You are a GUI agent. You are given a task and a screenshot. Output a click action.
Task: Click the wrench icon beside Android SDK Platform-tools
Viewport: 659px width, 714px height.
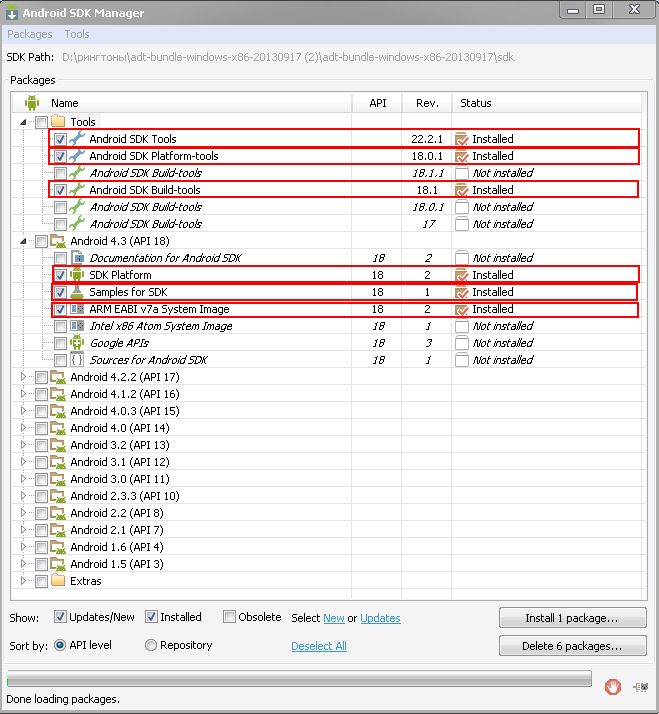tap(77, 156)
